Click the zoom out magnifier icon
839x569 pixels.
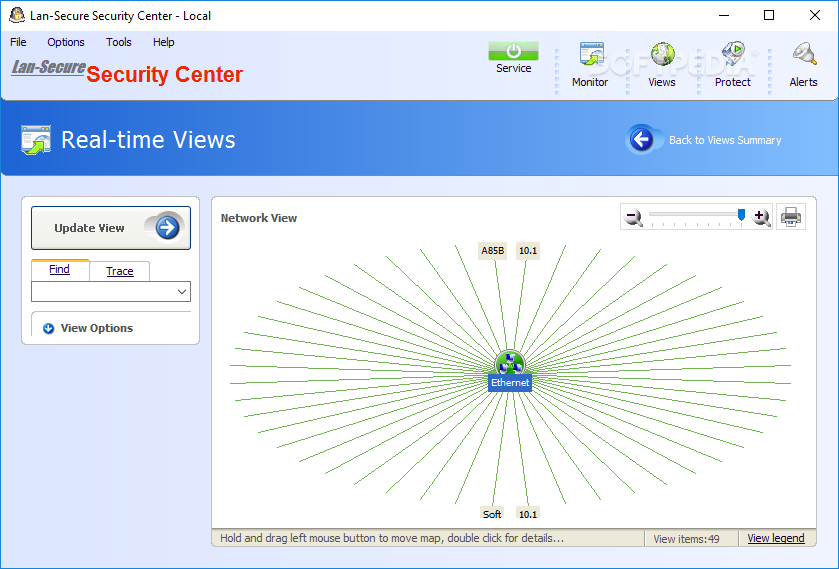click(x=634, y=217)
